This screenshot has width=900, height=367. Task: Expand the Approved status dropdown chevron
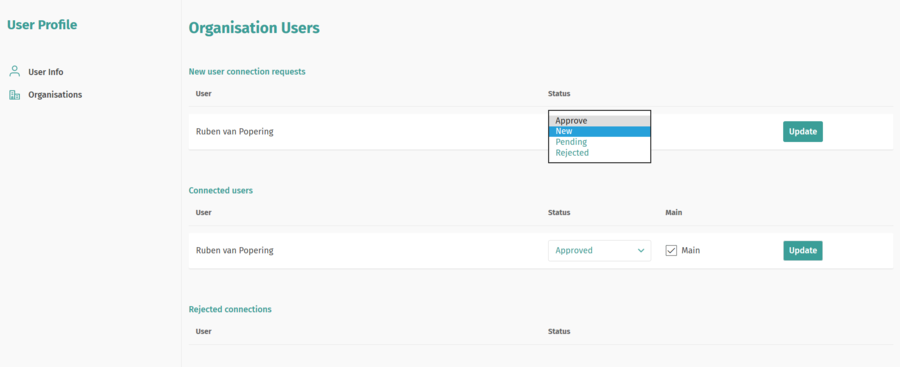(641, 250)
